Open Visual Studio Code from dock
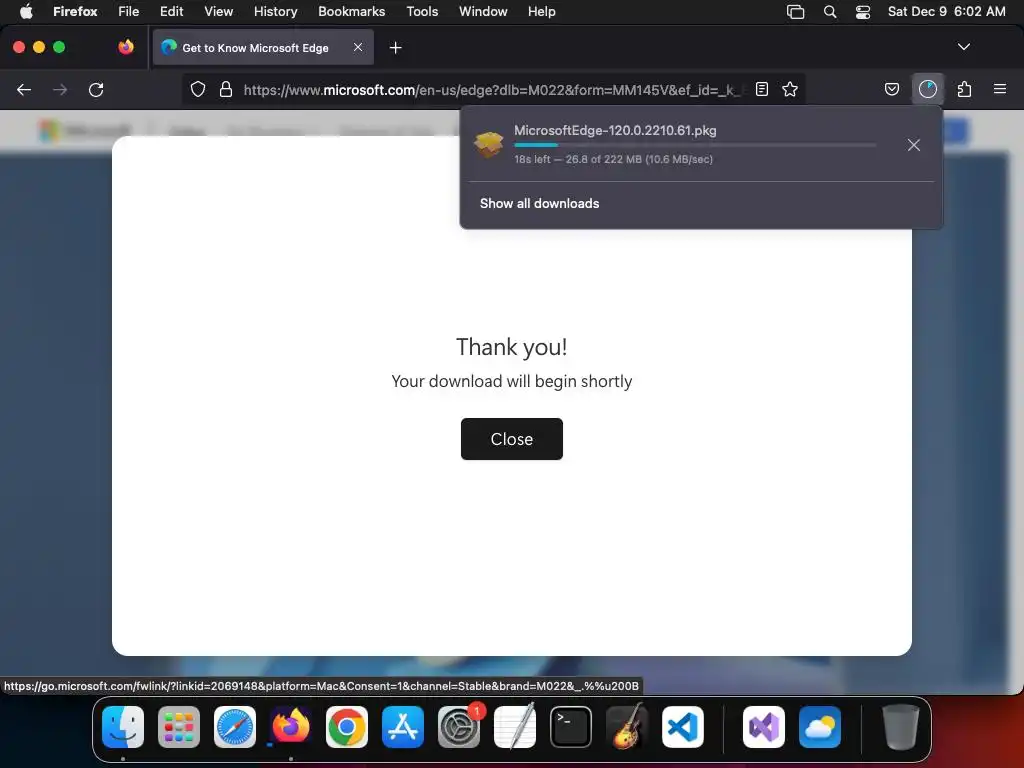Image resolution: width=1024 pixels, height=768 pixels. point(682,727)
